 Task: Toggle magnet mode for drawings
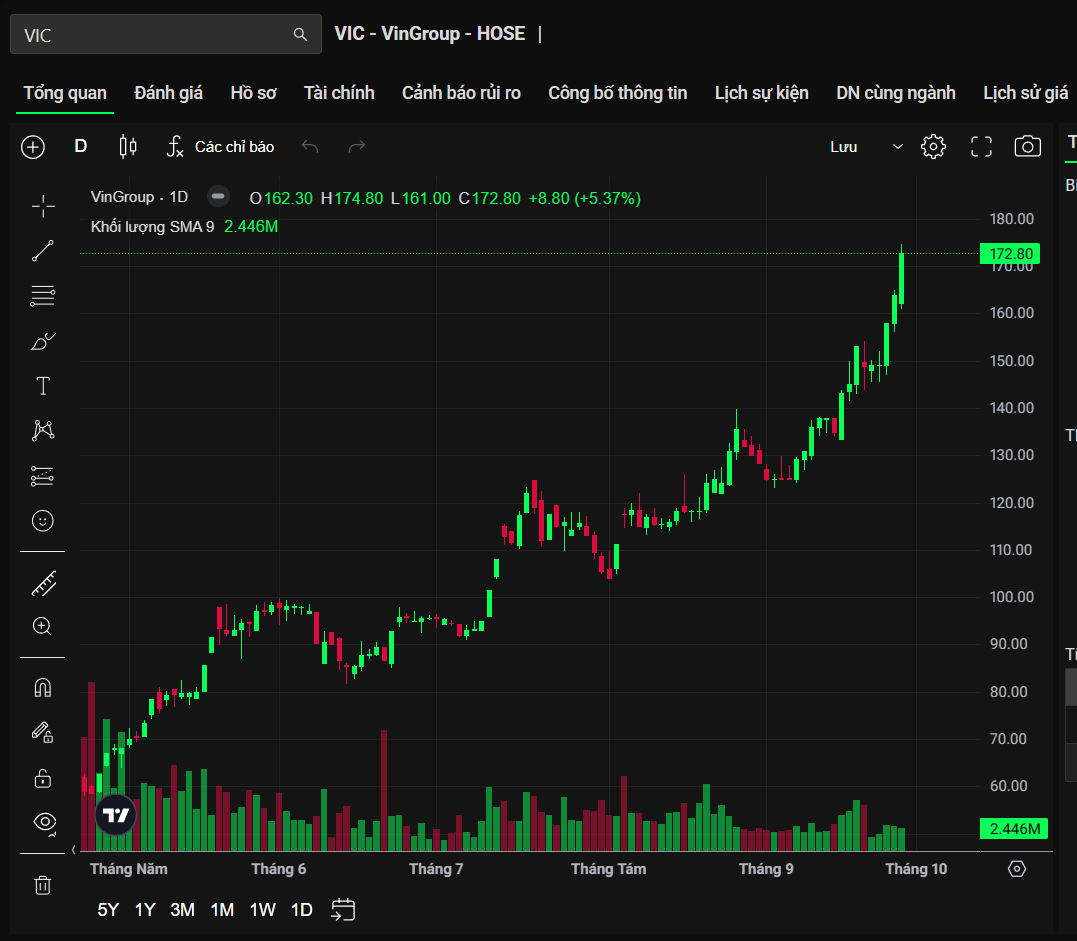tap(43, 688)
